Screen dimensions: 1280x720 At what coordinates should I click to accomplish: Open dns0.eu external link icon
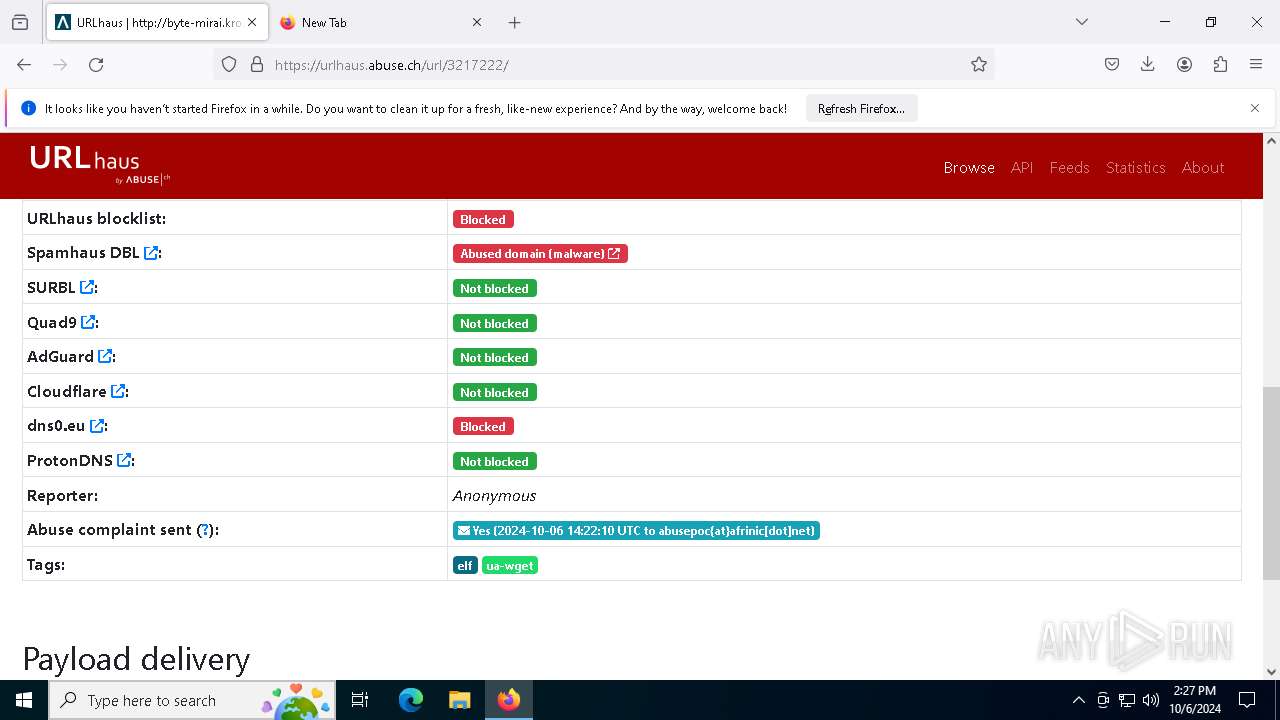(97, 426)
